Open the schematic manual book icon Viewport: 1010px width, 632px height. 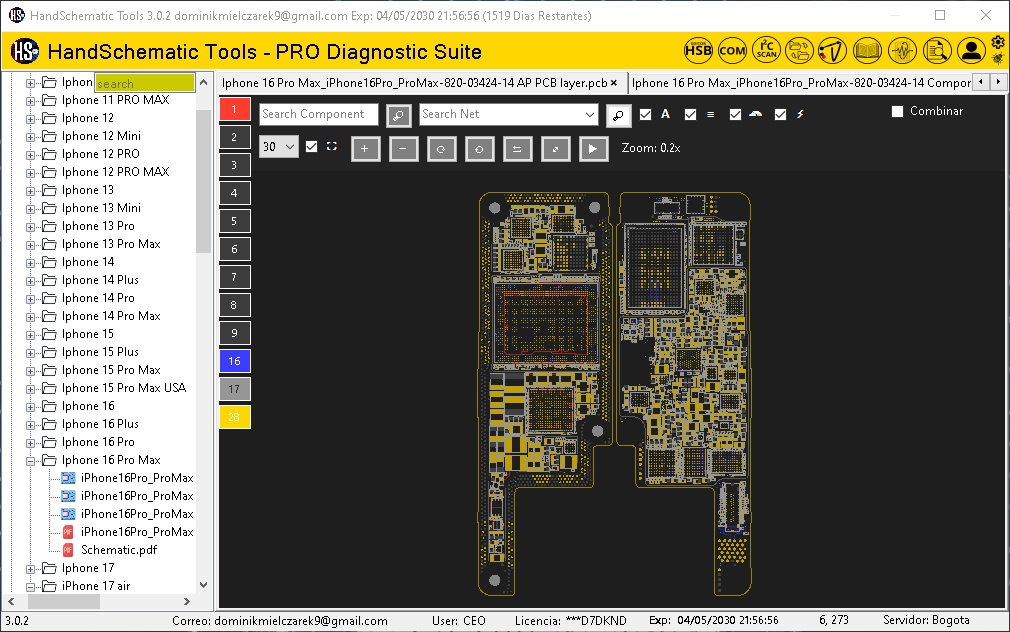point(867,50)
